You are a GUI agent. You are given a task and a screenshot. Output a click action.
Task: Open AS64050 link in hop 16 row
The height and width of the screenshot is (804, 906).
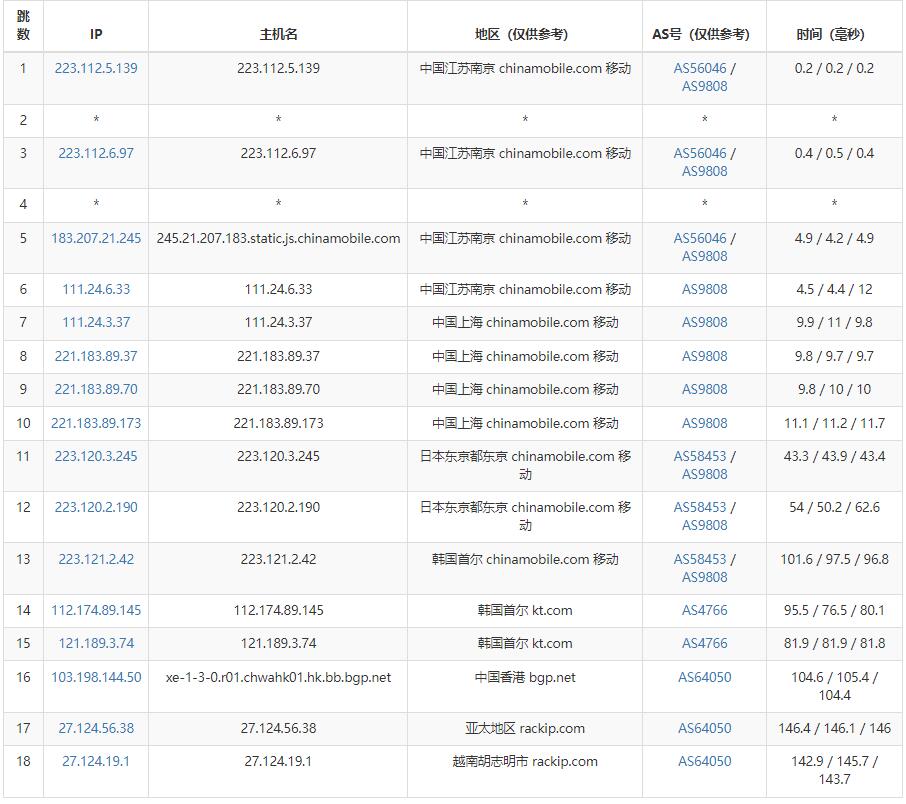pos(704,677)
